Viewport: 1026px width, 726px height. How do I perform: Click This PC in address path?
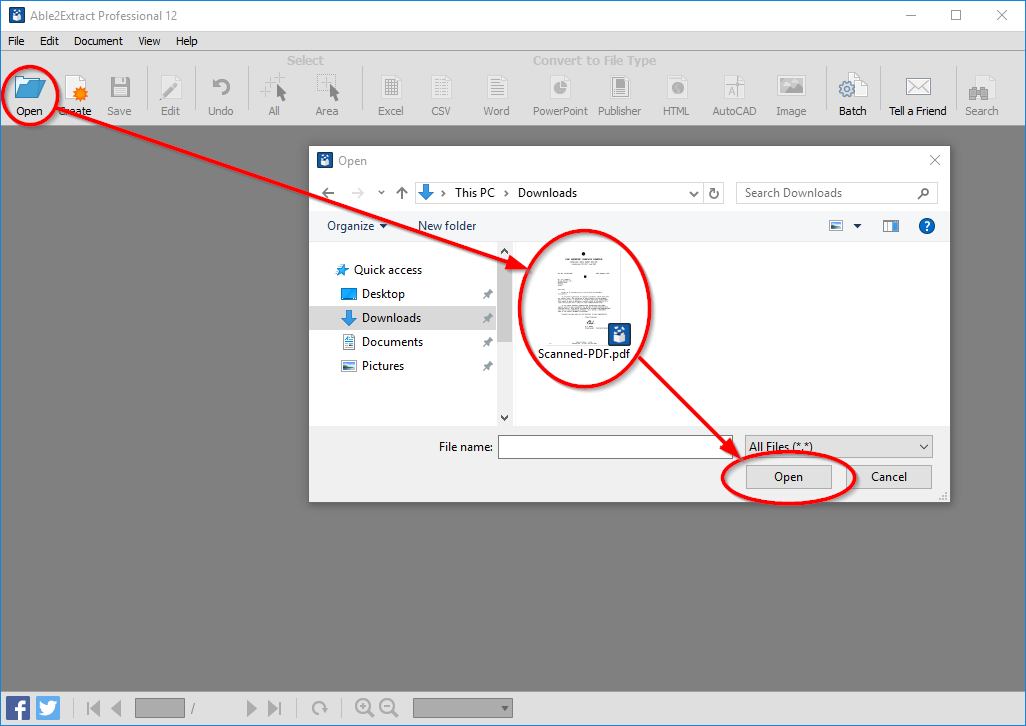[x=475, y=193]
